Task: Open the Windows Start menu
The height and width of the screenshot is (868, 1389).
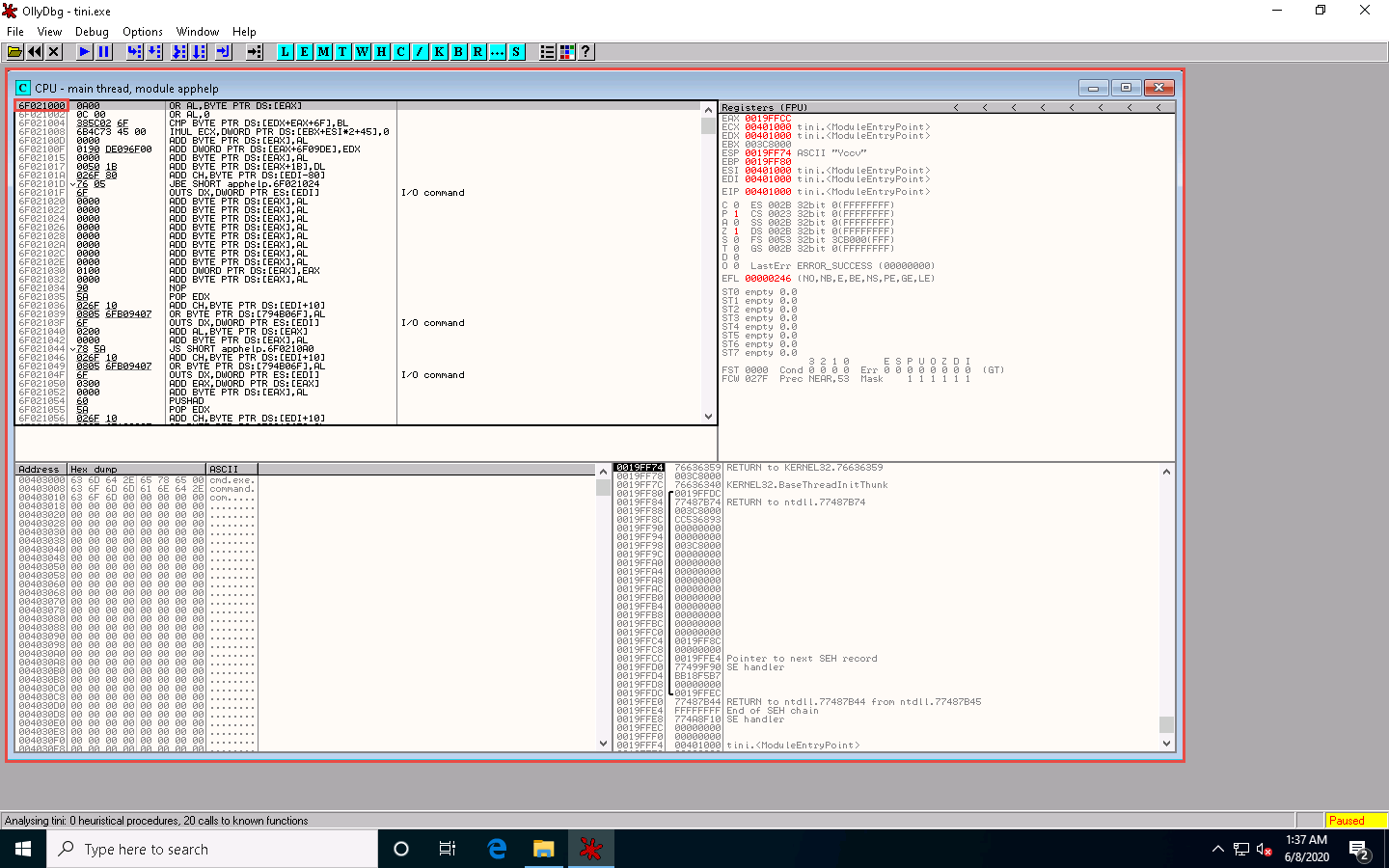Action: 23,849
